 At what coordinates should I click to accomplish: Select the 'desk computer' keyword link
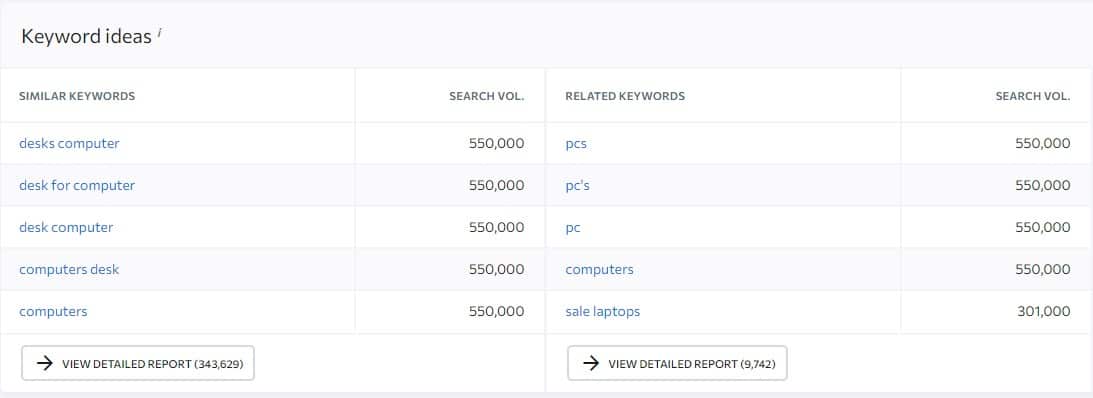tap(66, 227)
